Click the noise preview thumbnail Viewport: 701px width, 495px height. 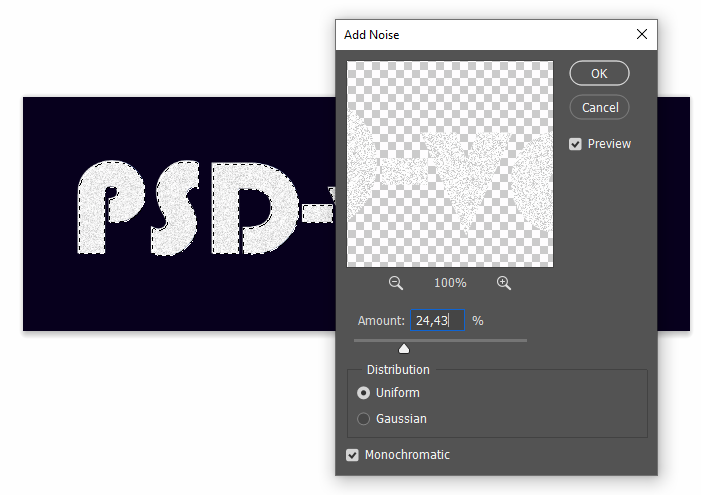(x=449, y=164)
